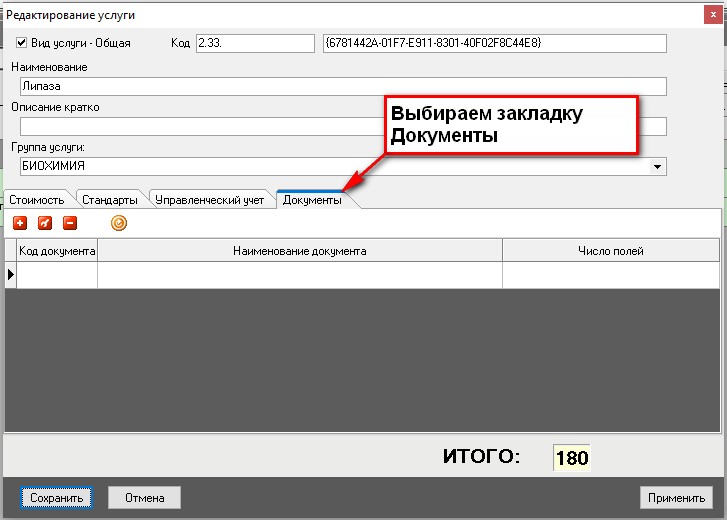Close the 'Редактирование услуги' window

click(713, 15)
